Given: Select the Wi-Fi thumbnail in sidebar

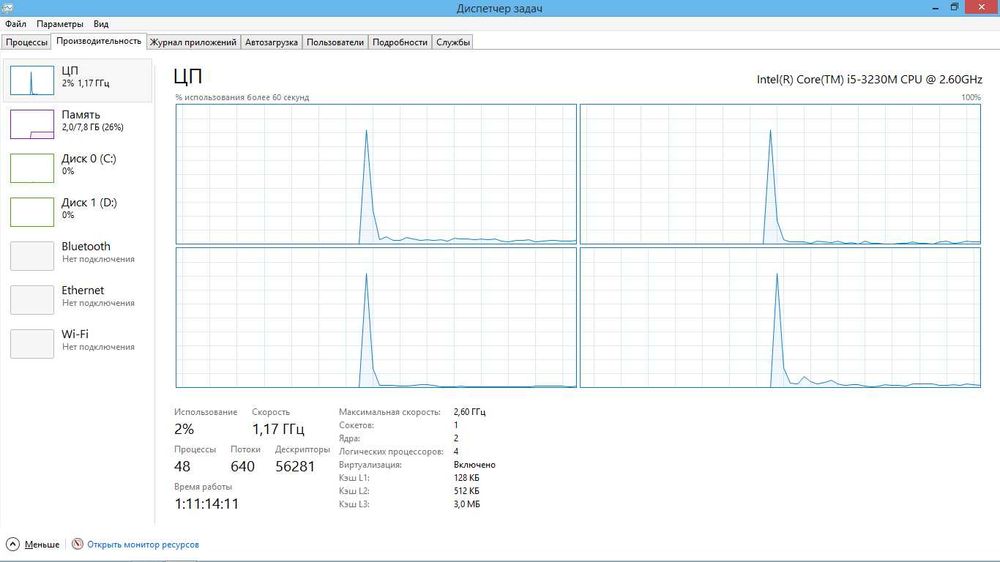Looking at the screenshot, I should (32, 344).
